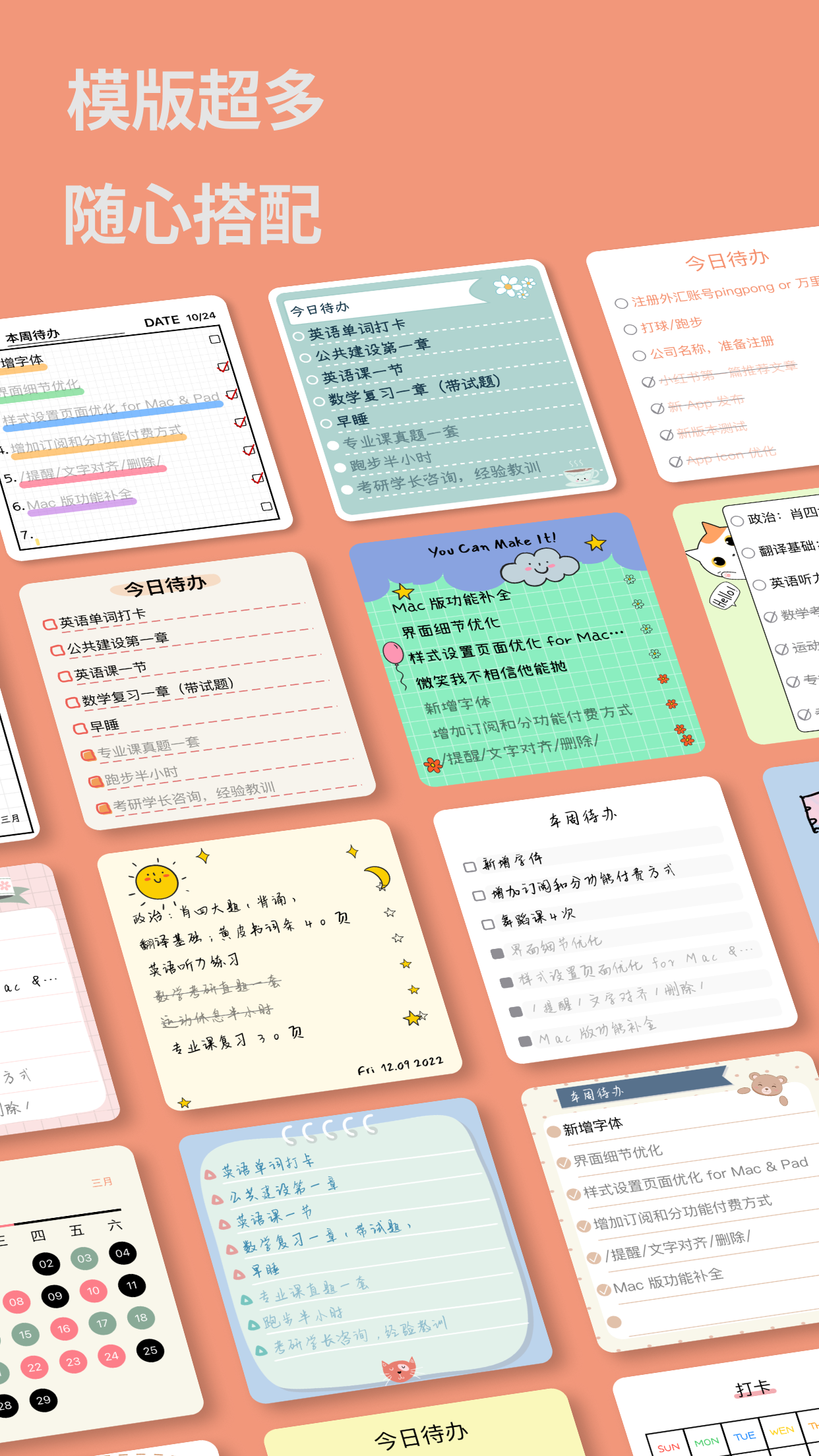
Task: Select date 16 on the 三月 calendar
Action: (63, 1329)
